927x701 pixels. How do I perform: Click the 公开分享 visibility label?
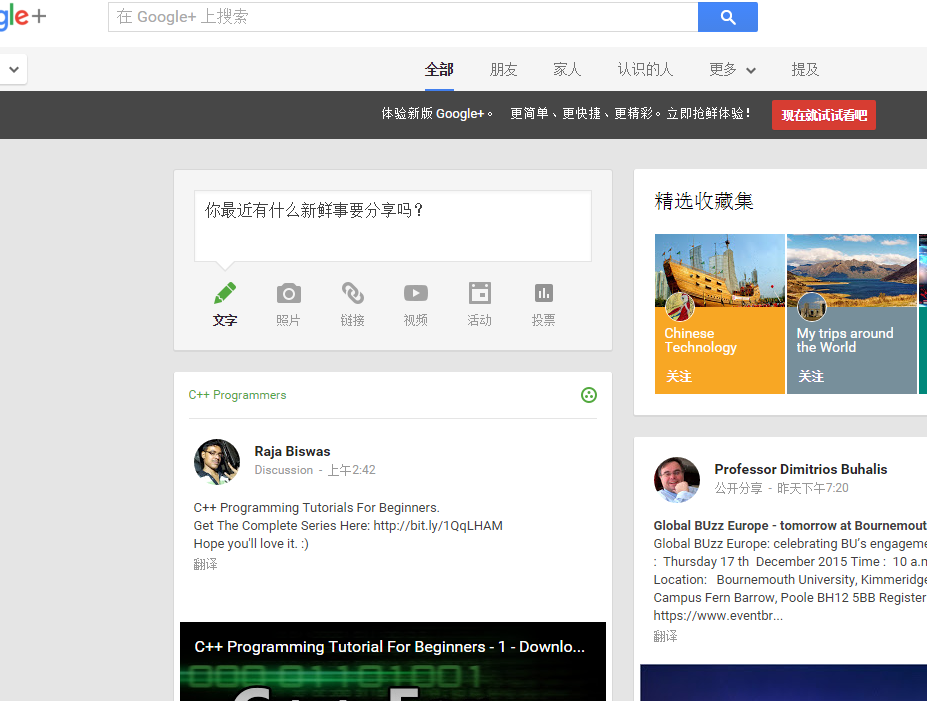pos(738,488)
